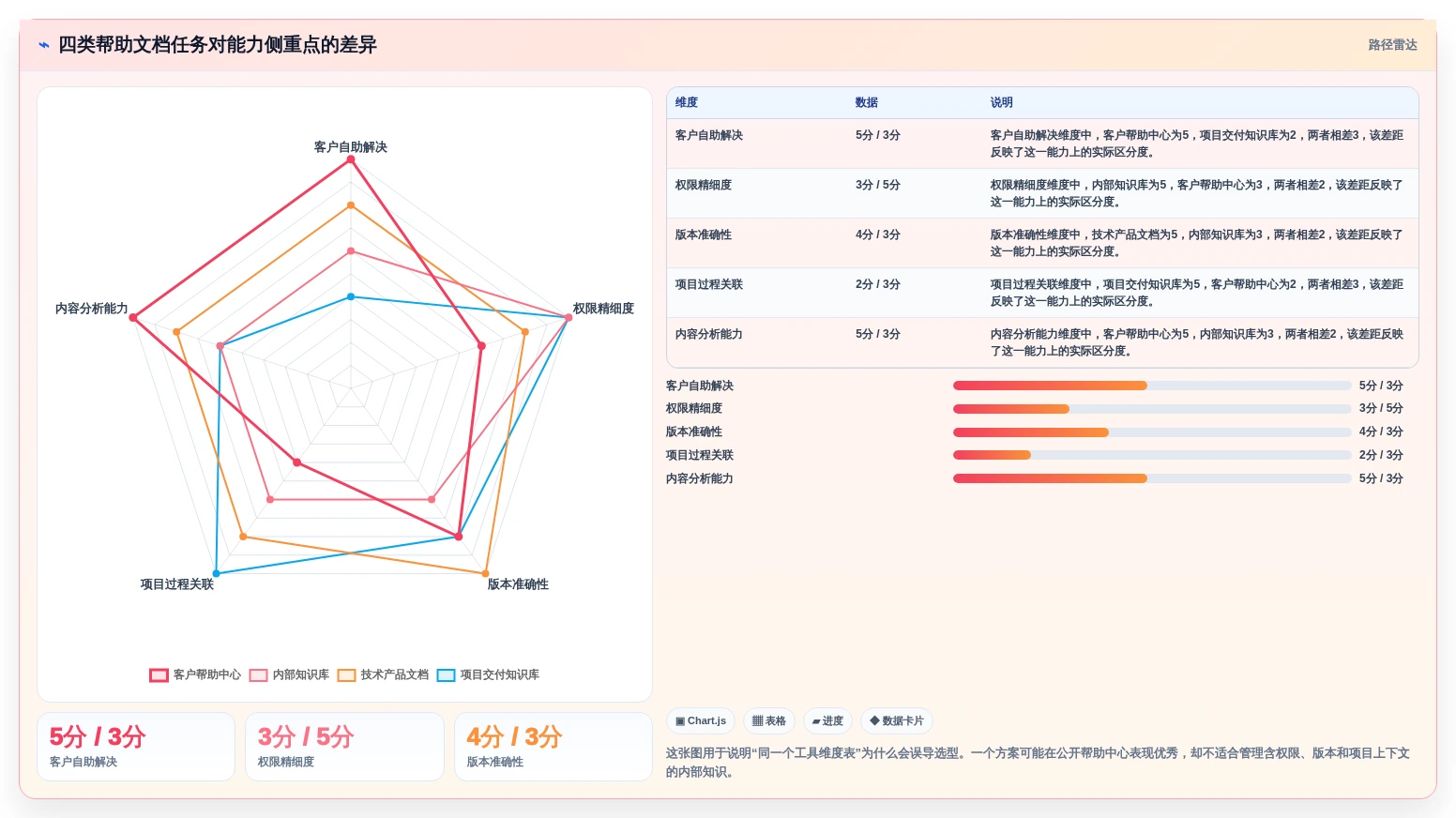Viewport: 1456px width, 818px height.
Task: Toggle the 客户帮助中心 legend swatch
Action: pos(159,675)
